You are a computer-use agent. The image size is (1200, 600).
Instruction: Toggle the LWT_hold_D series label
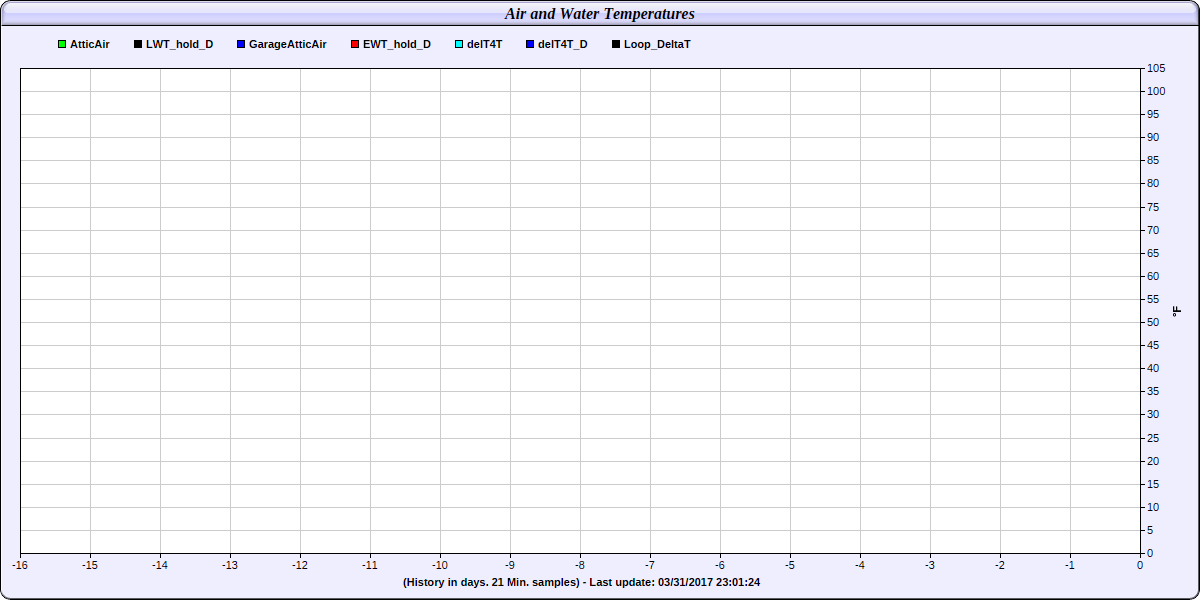(x=179, y=45)
